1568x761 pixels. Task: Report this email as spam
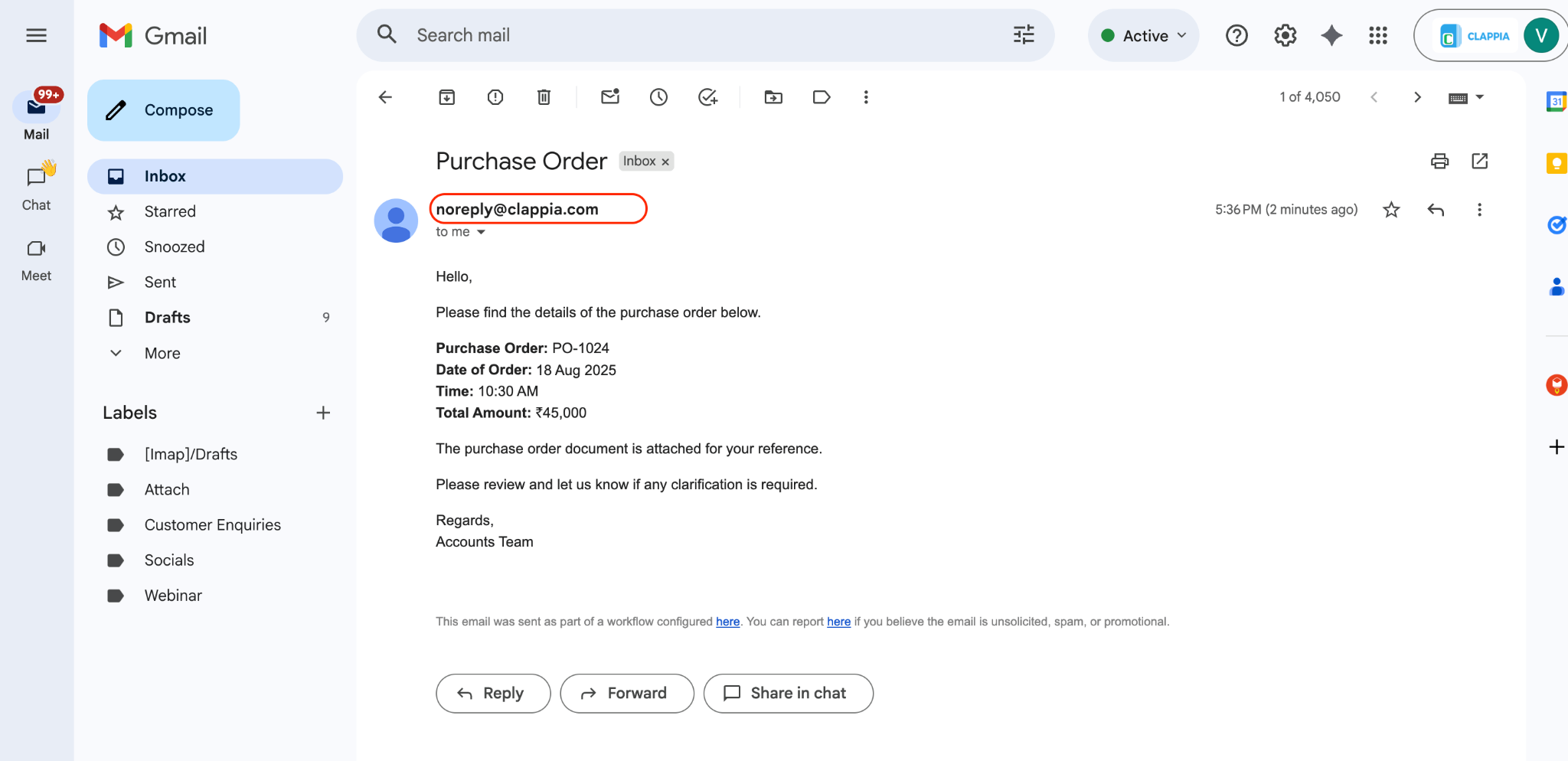(x=495, y=97)
